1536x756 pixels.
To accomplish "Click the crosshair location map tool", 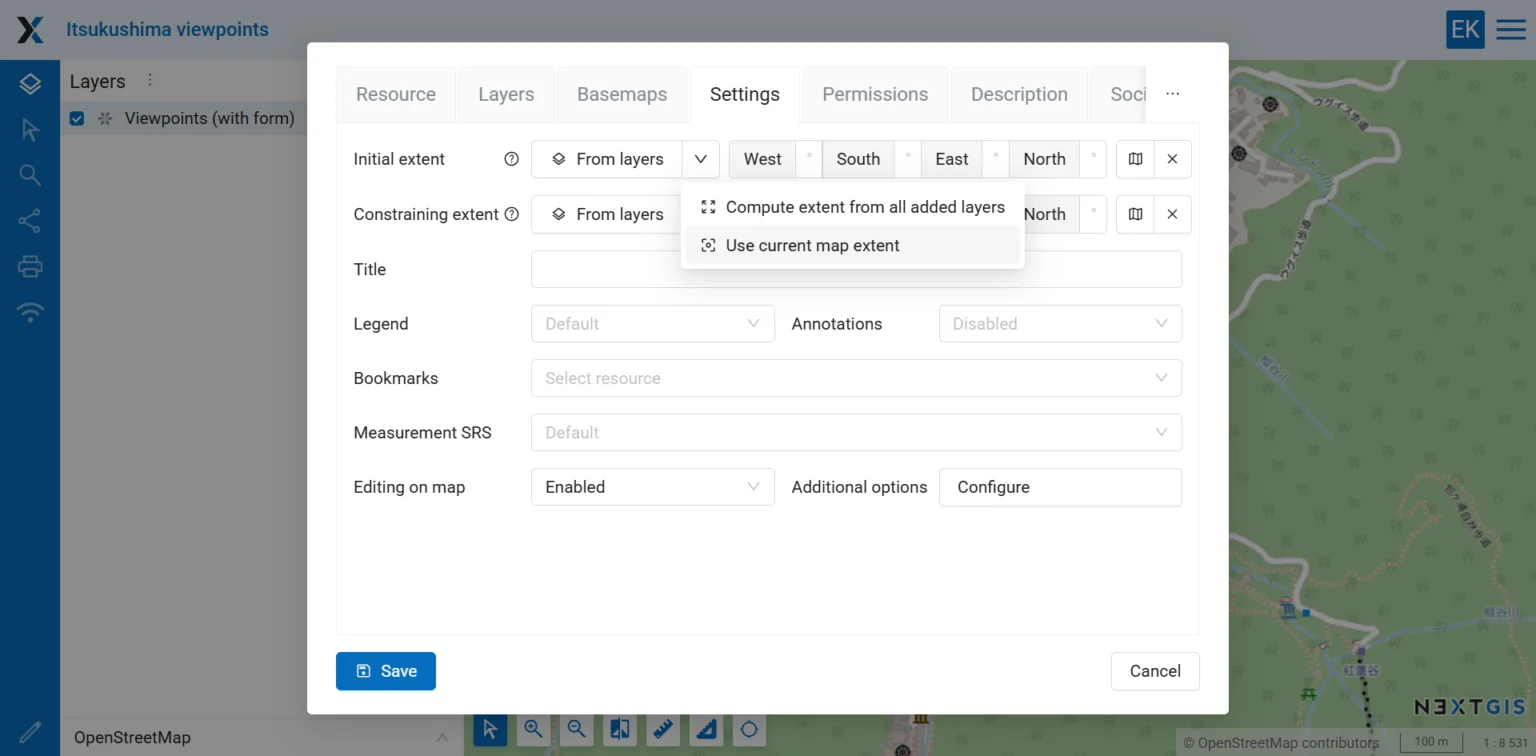I will point(749,729).
